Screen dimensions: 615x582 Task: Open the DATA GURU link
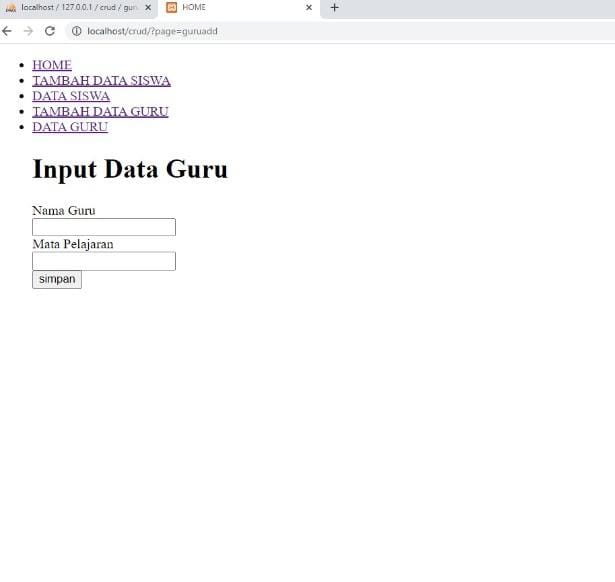[x=70, y=127]
